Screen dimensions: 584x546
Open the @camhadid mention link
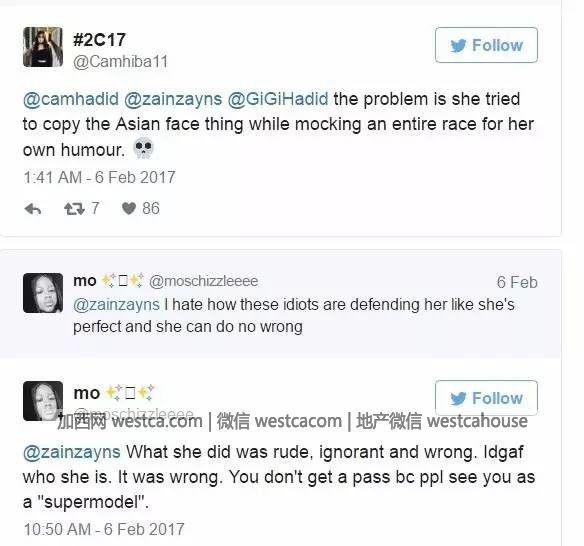click(x=71, y=99)
